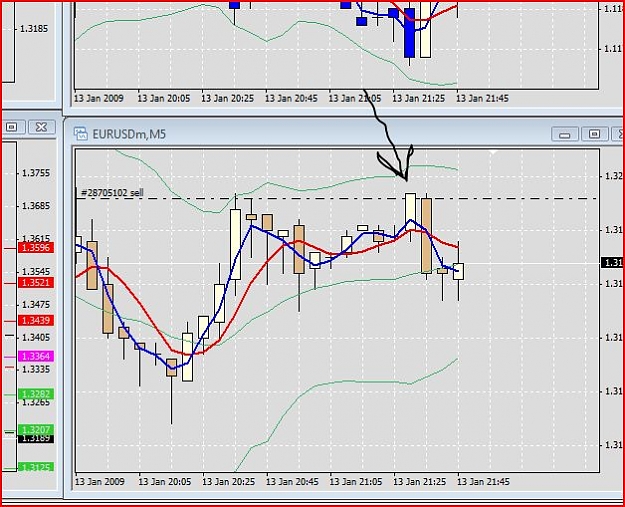Maximize the EURUSDm,M5 chart window

pos(594,134)
